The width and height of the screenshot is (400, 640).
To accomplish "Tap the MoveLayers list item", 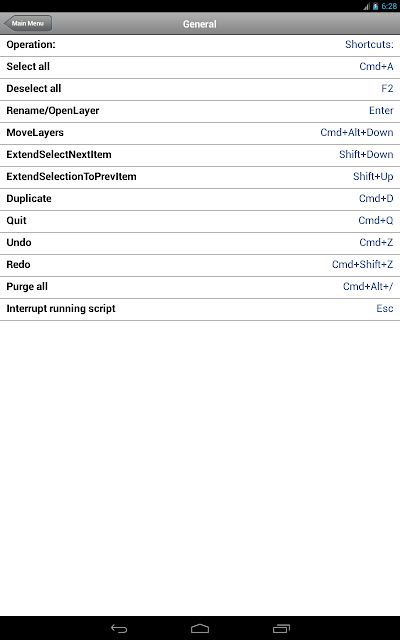I will (x=200, y=133).
